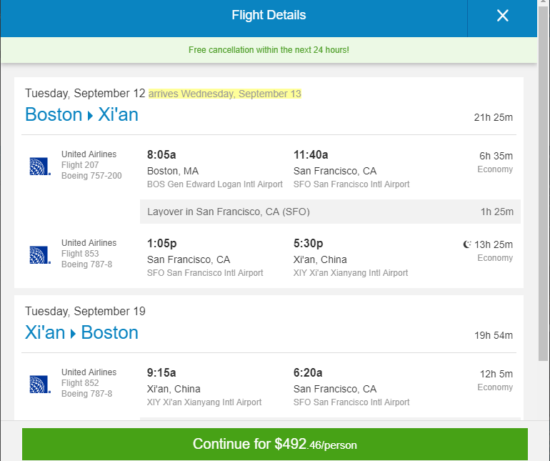Select the 5:30p Xi'an arrival time
Screen dimensions: 550x461
pyautogui.click(x=308, y=243)
